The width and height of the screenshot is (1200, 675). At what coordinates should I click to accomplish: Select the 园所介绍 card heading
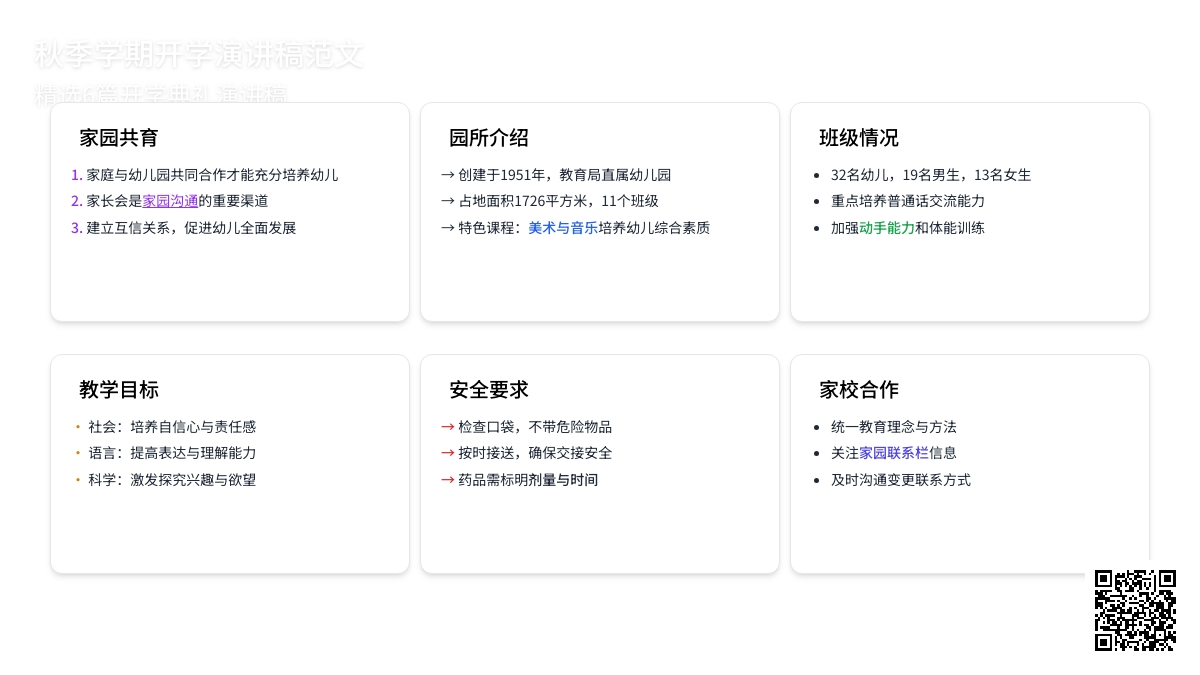click(x=489, y=138)
